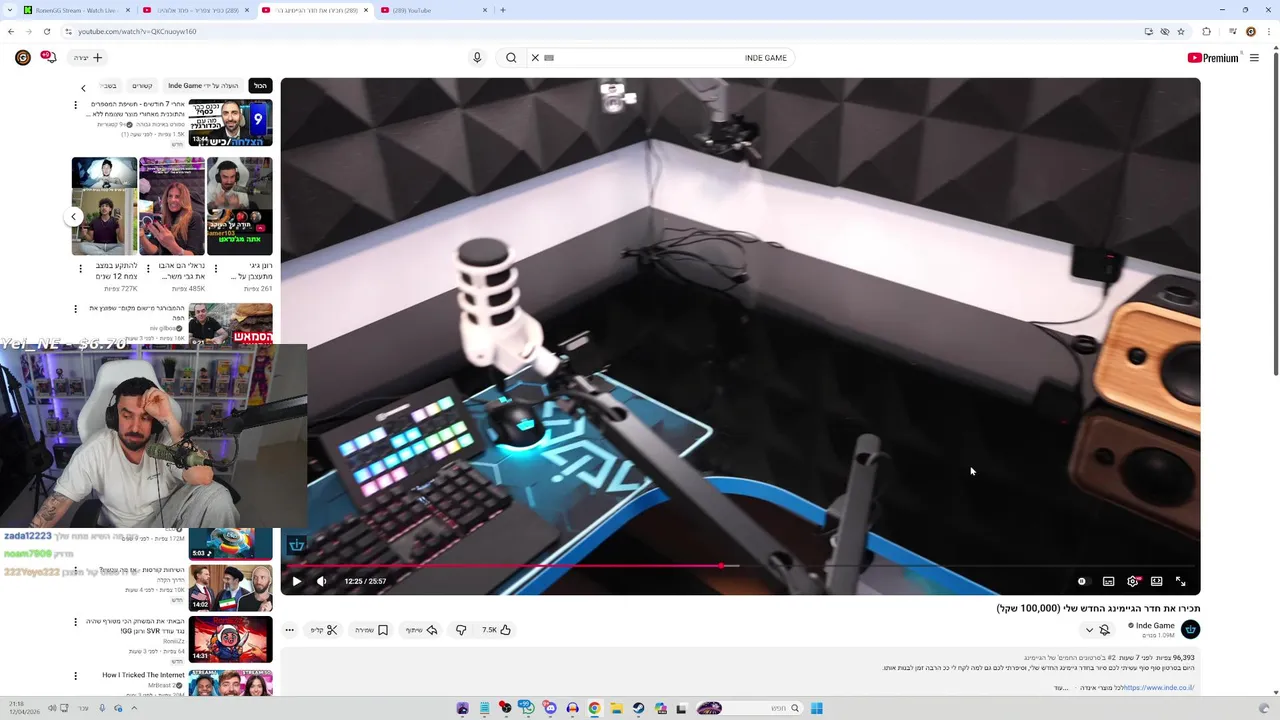1280x720 pixels.
Task: Seek using the red video progress bar
Action: tap(740, 566)
